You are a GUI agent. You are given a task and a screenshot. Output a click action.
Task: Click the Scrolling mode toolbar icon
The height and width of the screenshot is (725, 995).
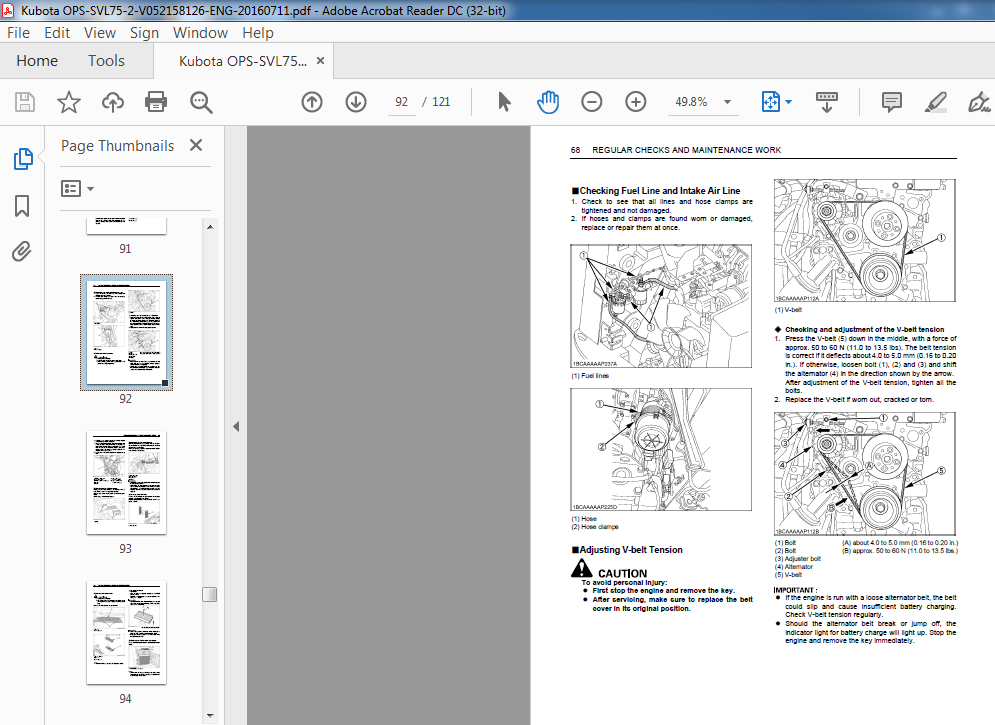[826, 102]
